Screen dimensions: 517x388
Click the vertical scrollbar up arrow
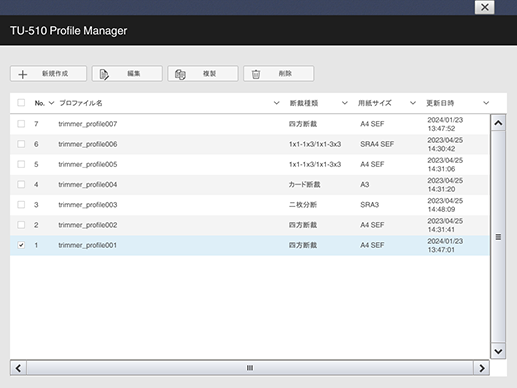pos(498,123)
